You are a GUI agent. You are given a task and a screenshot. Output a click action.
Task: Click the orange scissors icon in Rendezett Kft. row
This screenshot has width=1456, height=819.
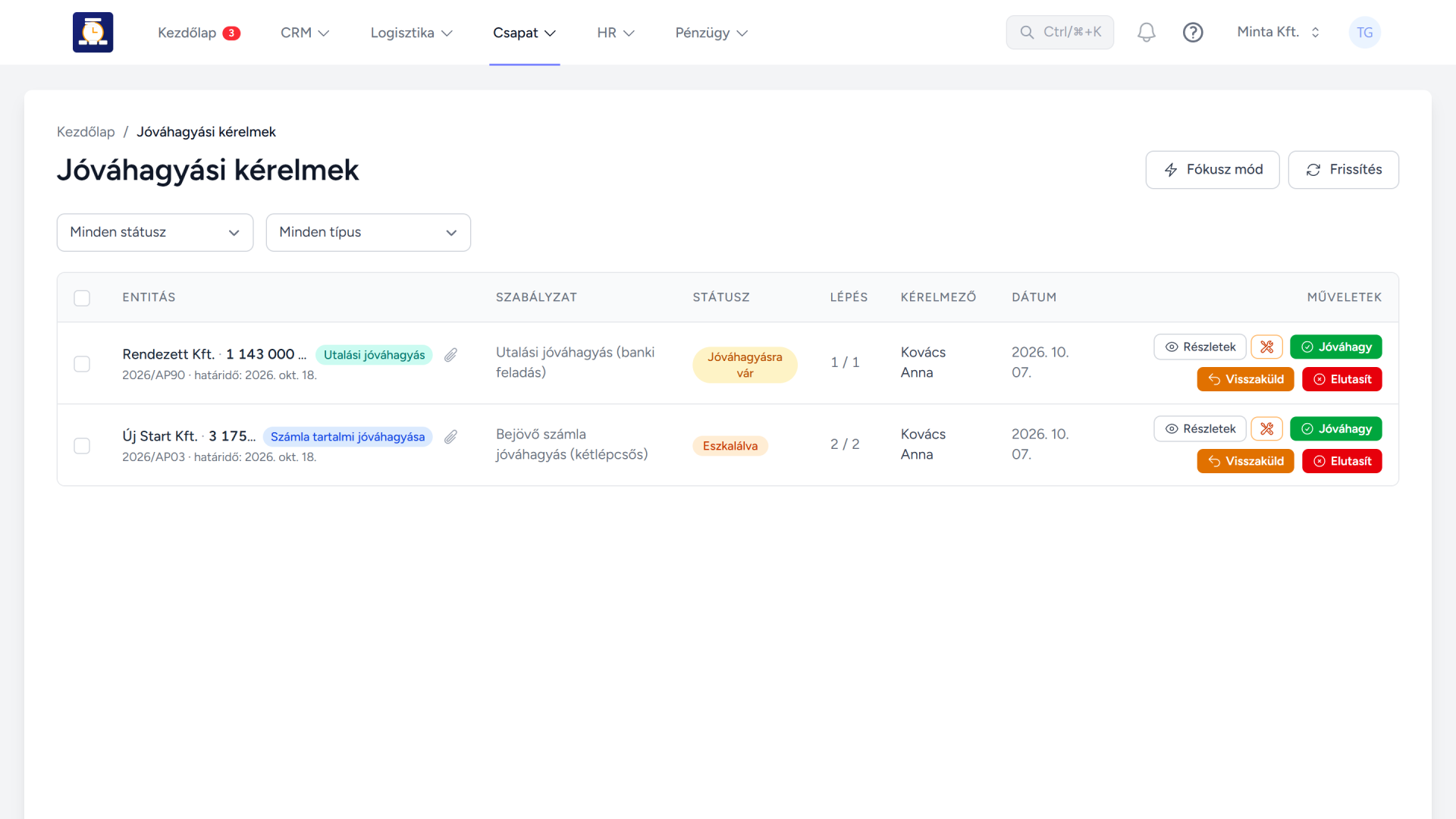pyautogui.click(x=1266, y=347)
